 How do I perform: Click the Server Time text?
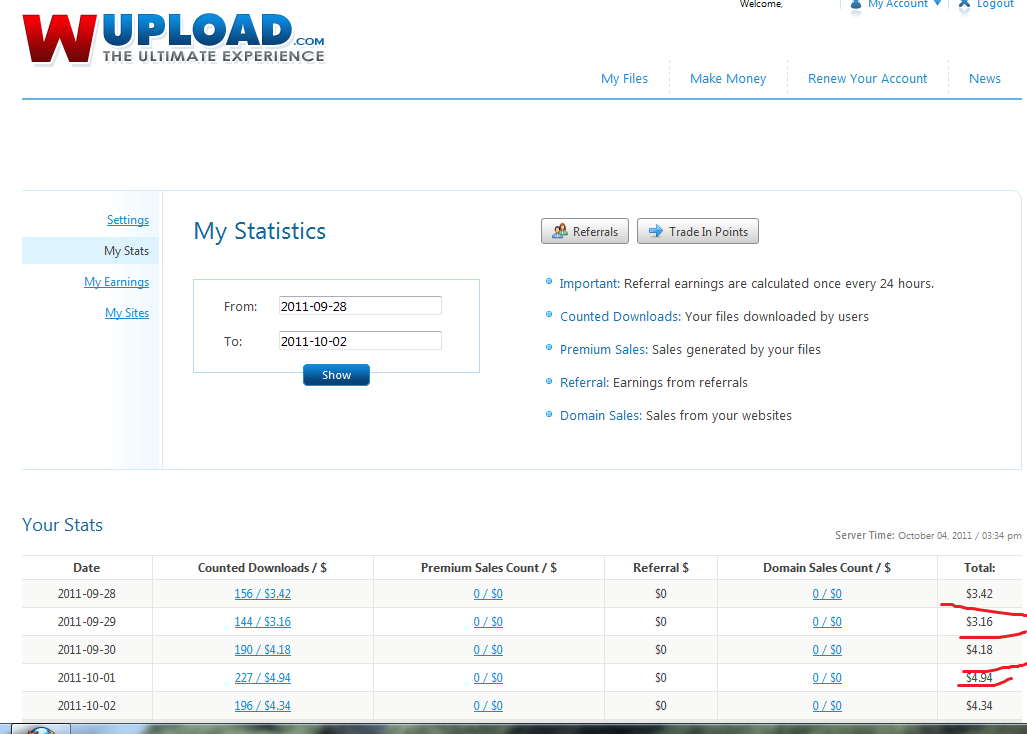928,536
